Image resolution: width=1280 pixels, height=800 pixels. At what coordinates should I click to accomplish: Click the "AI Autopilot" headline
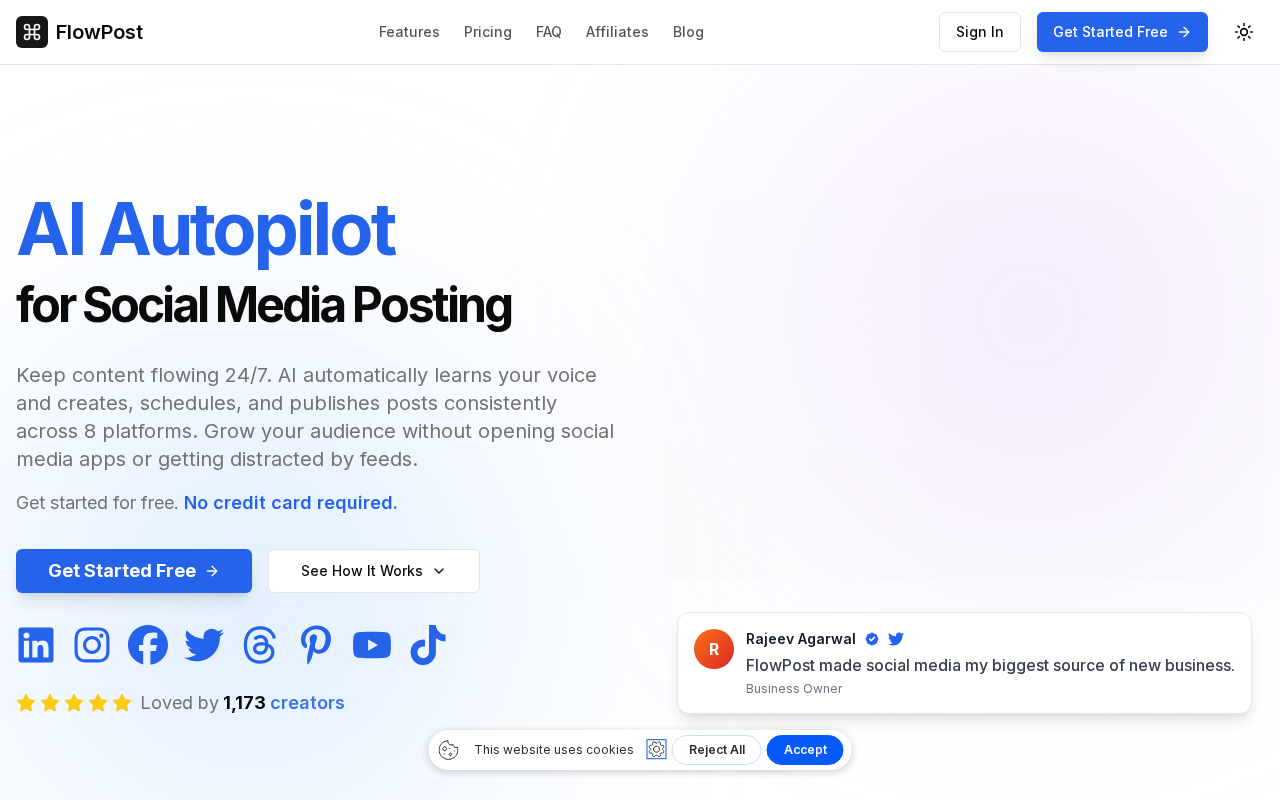[x=206, y=229]
